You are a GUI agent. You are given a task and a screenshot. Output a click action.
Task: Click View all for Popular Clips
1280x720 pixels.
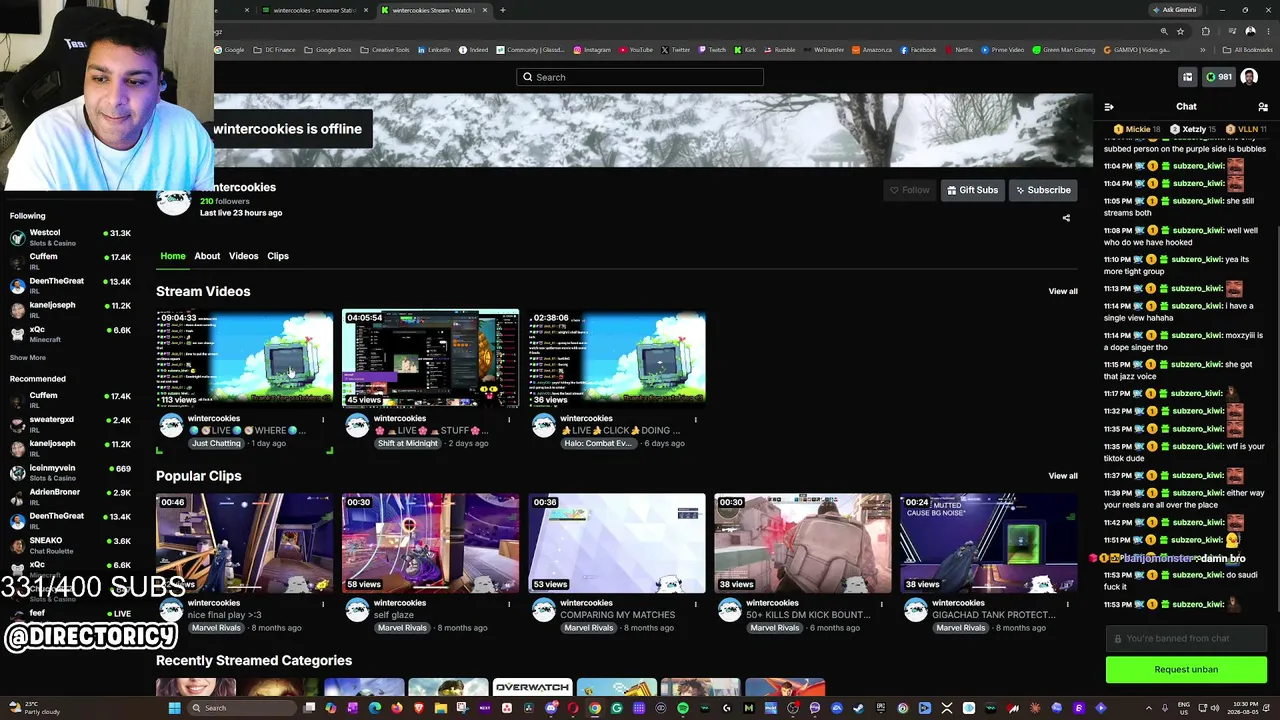(1063, 476)
